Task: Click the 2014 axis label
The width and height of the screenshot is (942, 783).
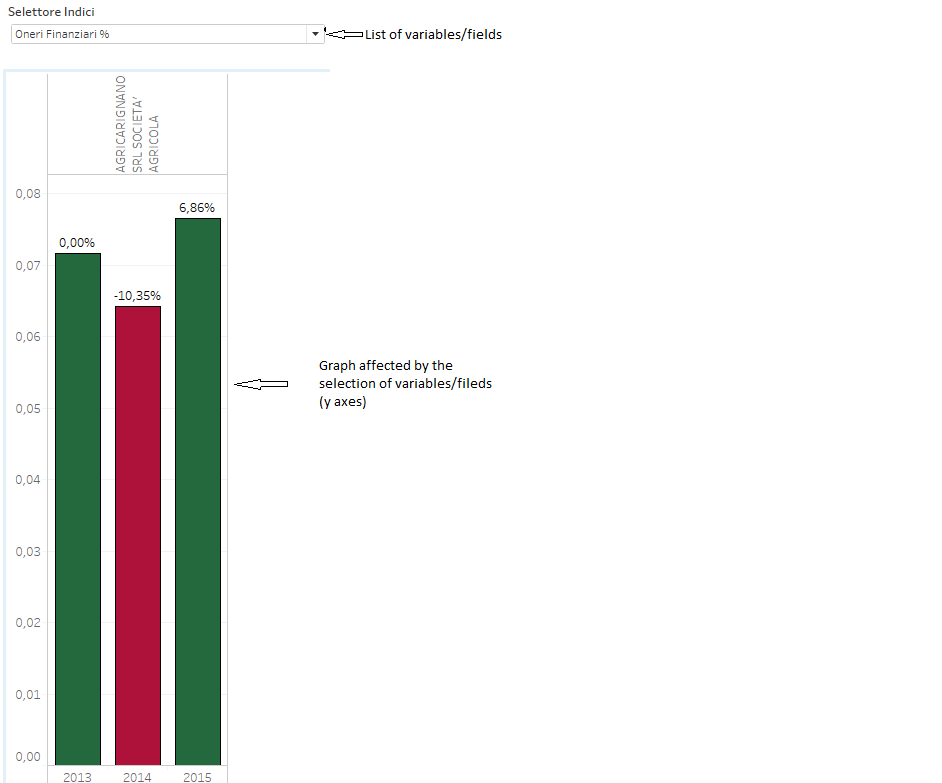Action: (x=137, y=777)
